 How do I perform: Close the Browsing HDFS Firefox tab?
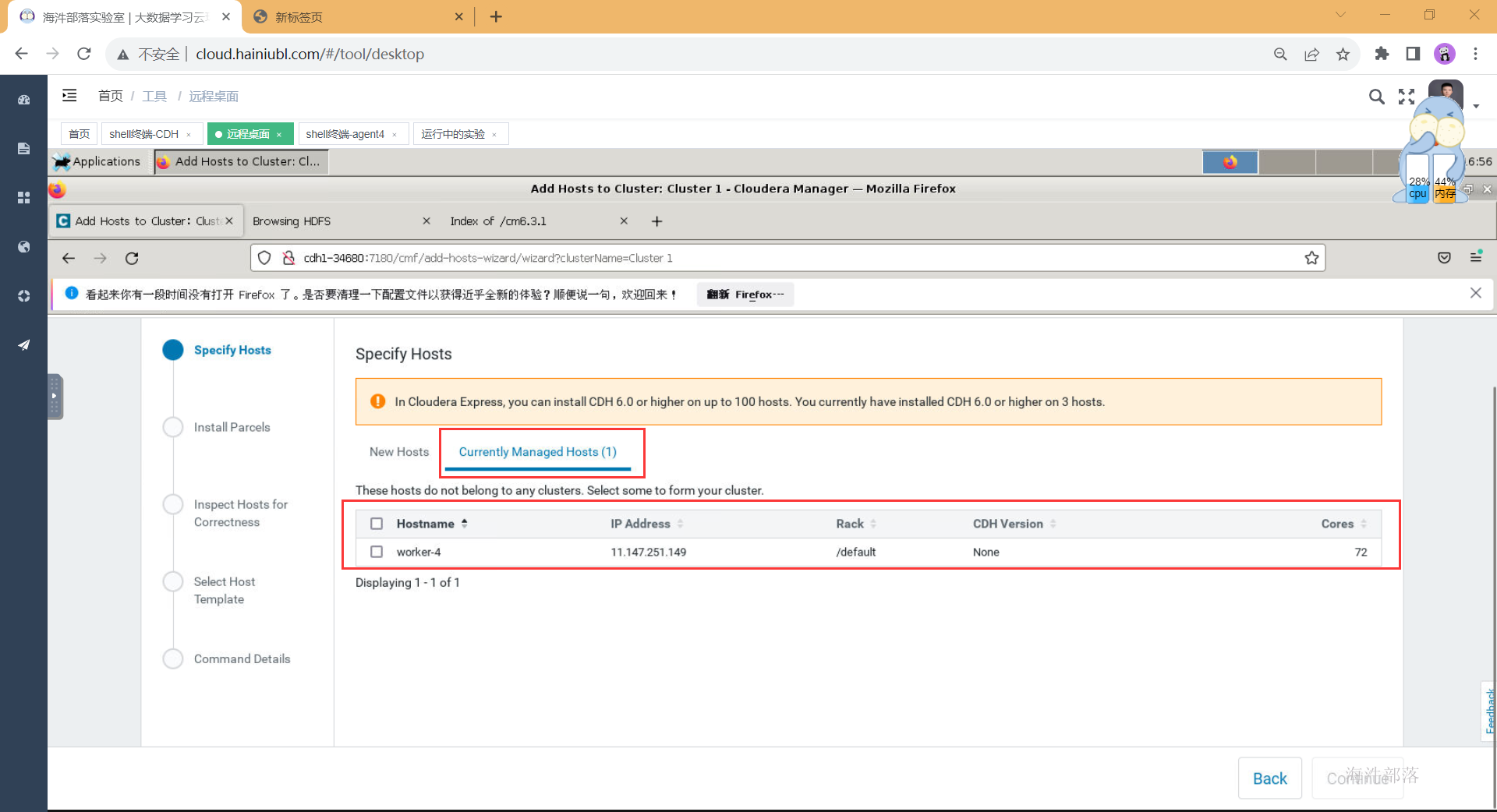426,221
